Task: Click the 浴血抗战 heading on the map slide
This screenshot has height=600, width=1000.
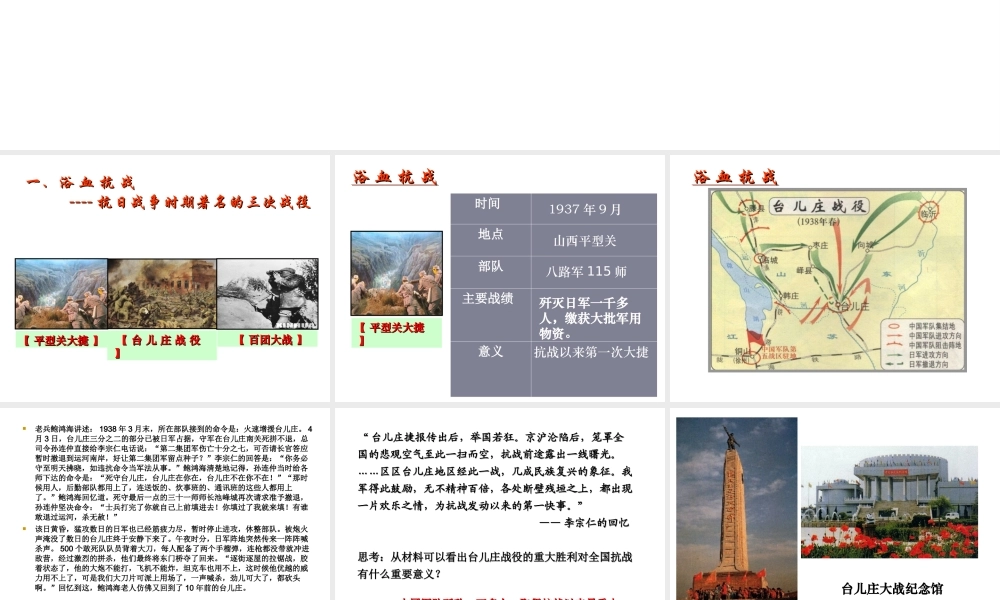Action: tap(735, 177)
